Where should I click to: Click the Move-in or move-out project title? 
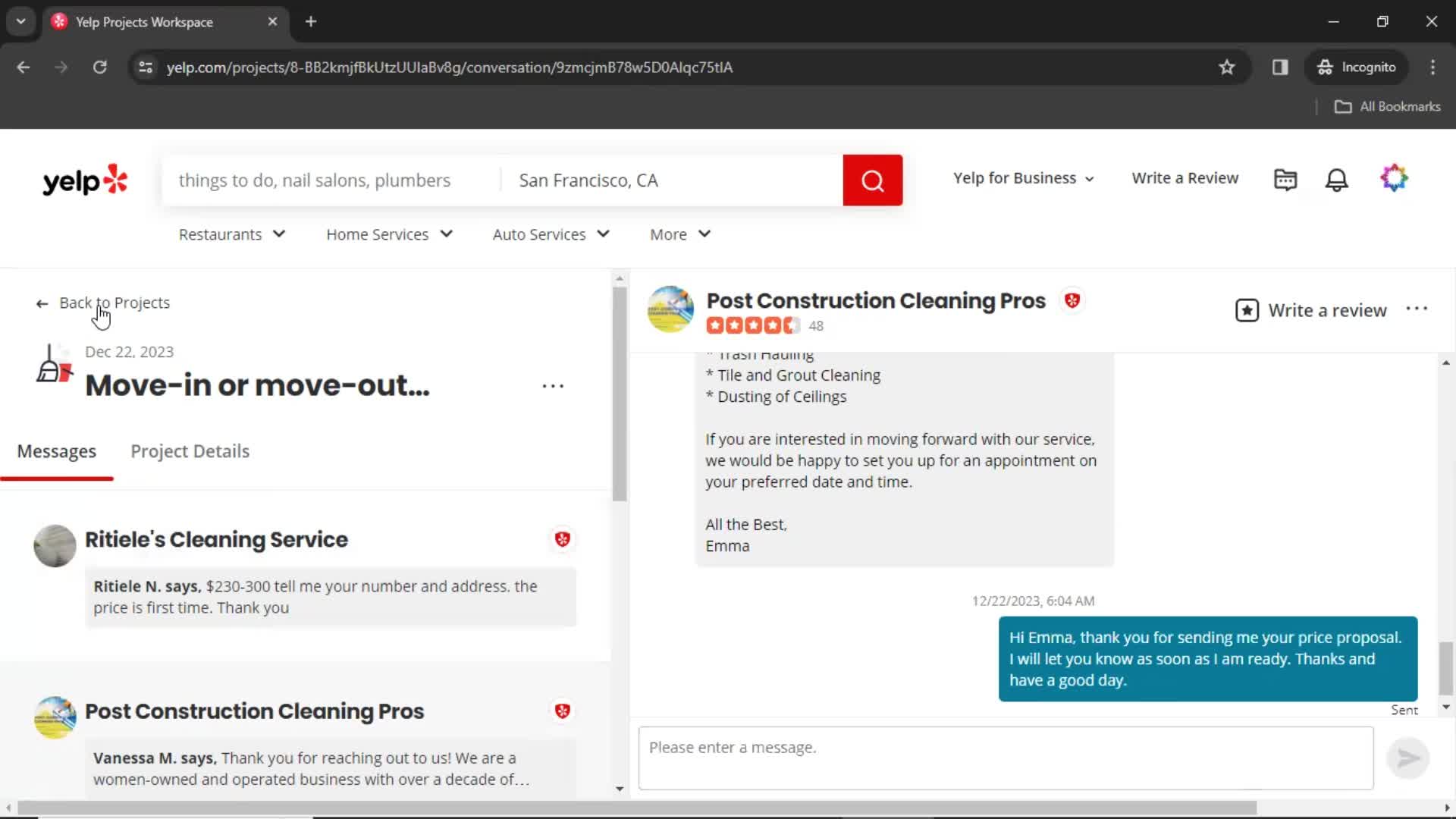257,385
